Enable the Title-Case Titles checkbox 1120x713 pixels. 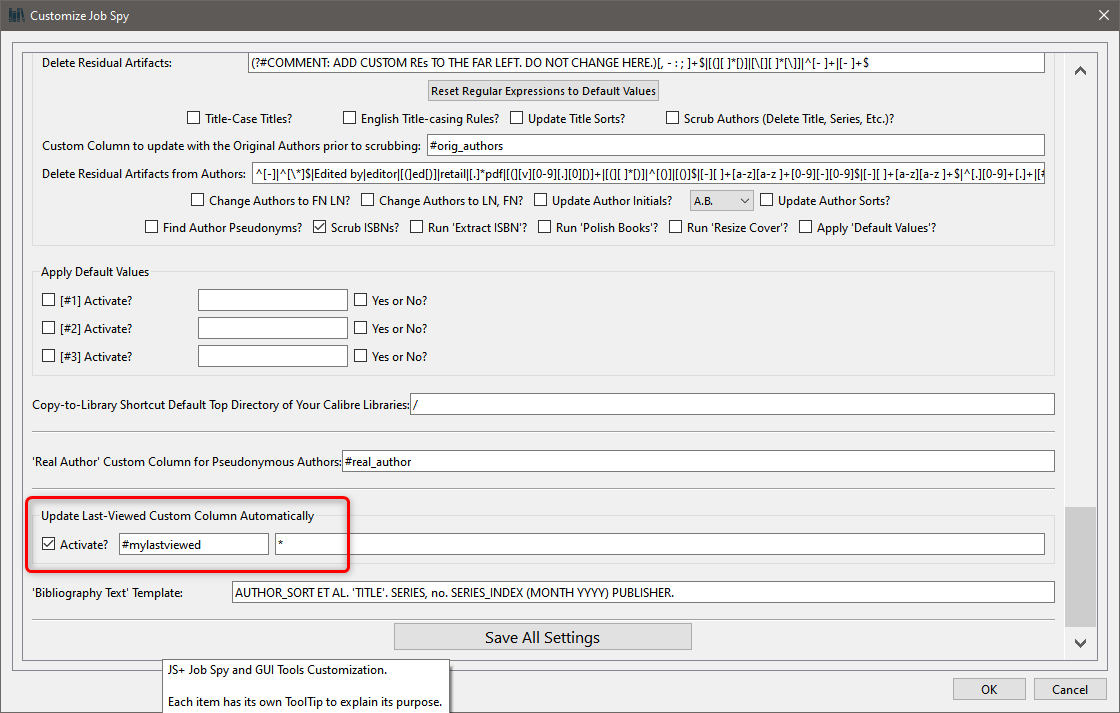(x=194, y=118)
